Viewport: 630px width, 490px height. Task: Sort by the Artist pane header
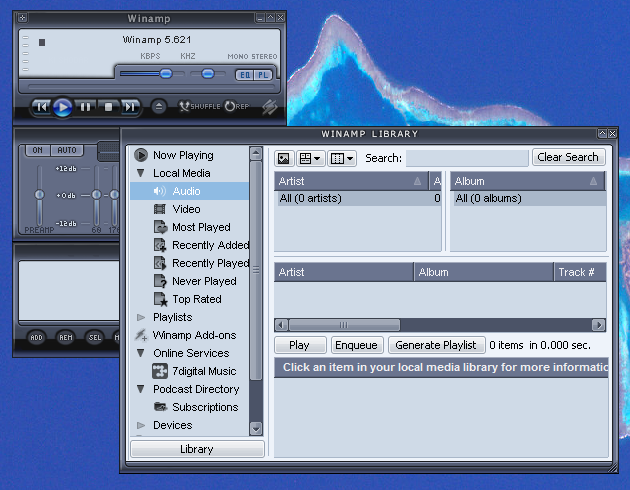[351, 181]
